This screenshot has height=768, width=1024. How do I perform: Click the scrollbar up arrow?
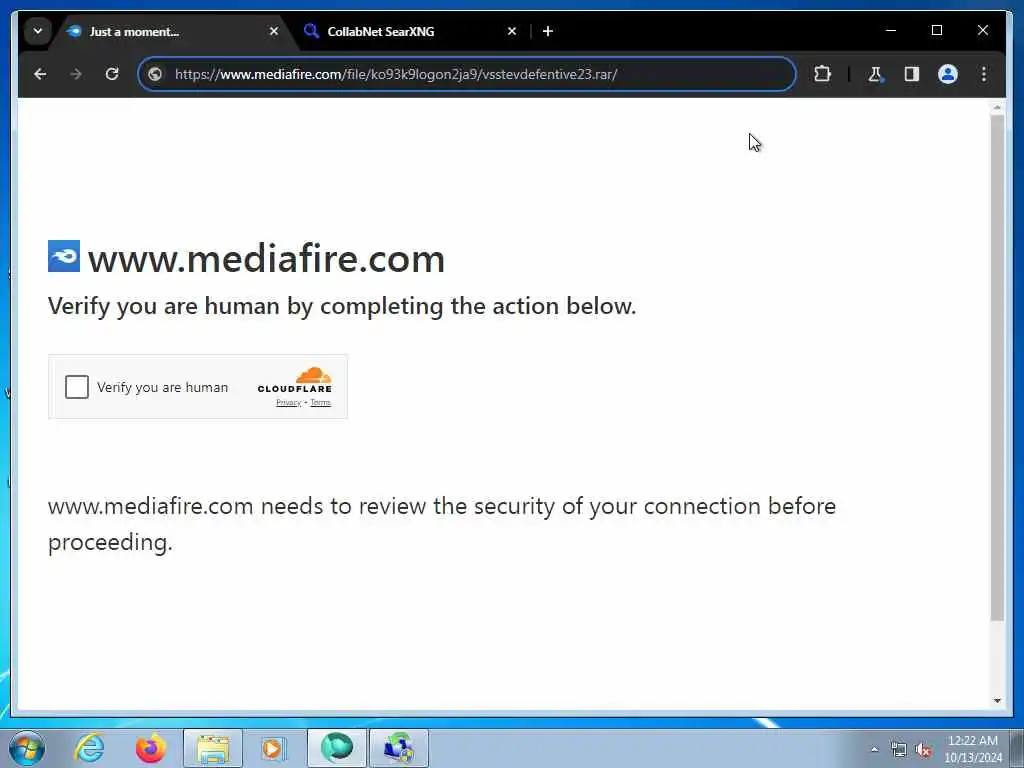point(997,106)
